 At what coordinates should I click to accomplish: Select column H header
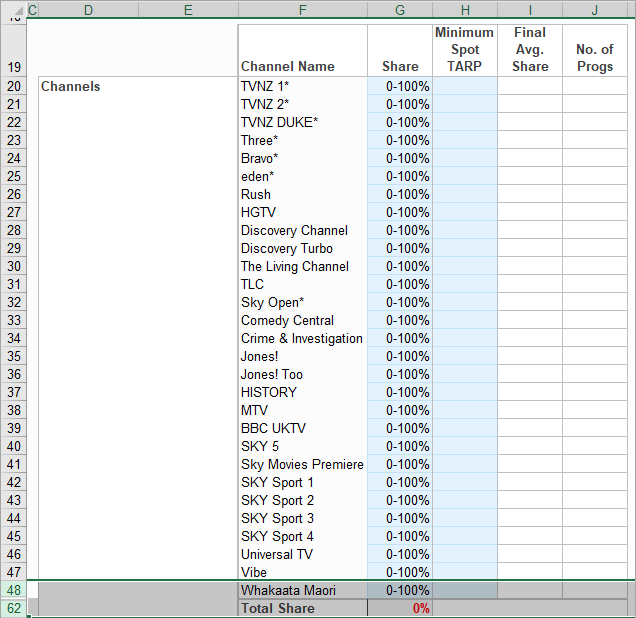click(465, 9)
